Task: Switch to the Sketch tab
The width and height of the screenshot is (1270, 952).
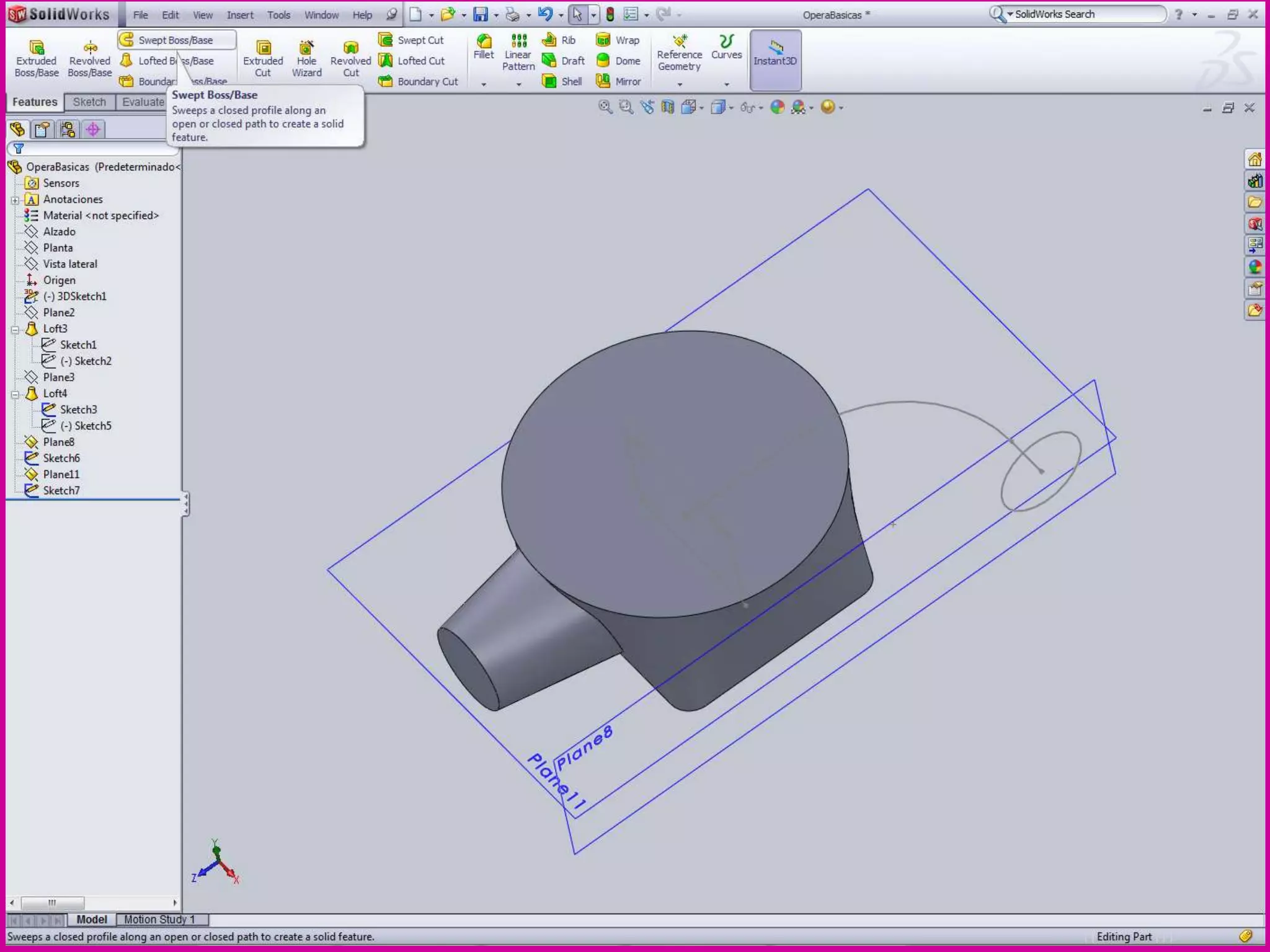Action: point(89,102)
